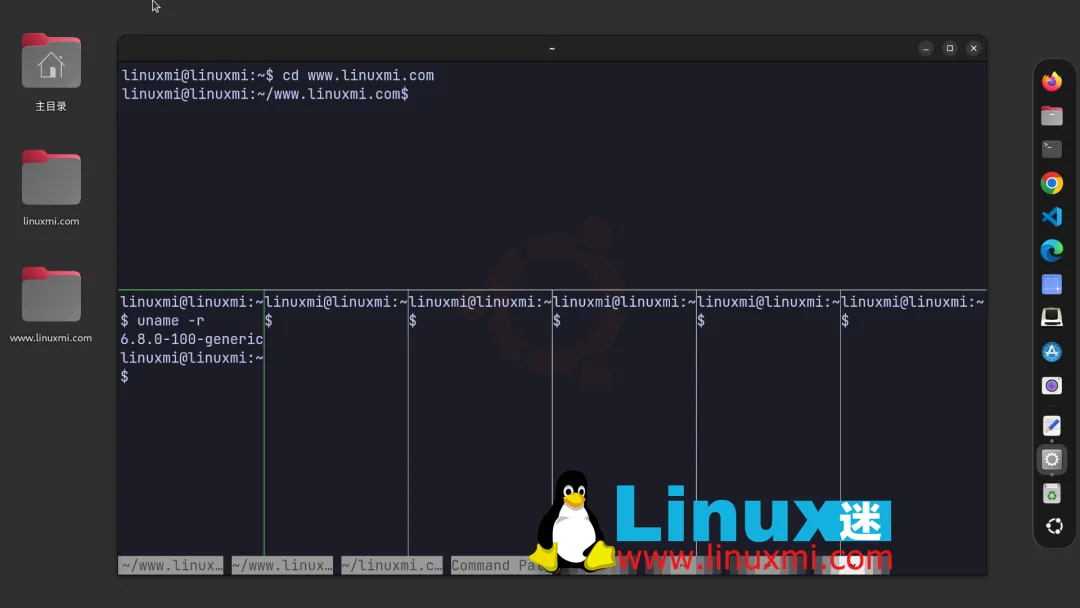The height and width of the screenshot is (608, 1080).
Task: Click the 'uname -r' command text
Action: [x=171, y=321]
